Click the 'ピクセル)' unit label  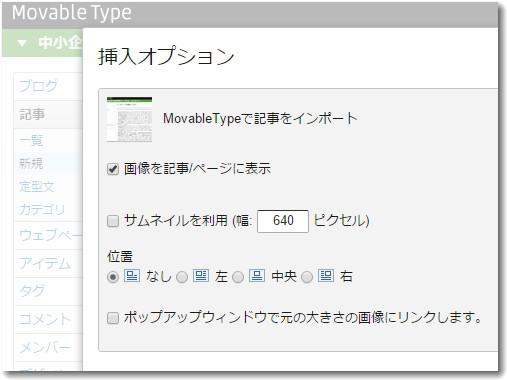click(x=341, y=221)
